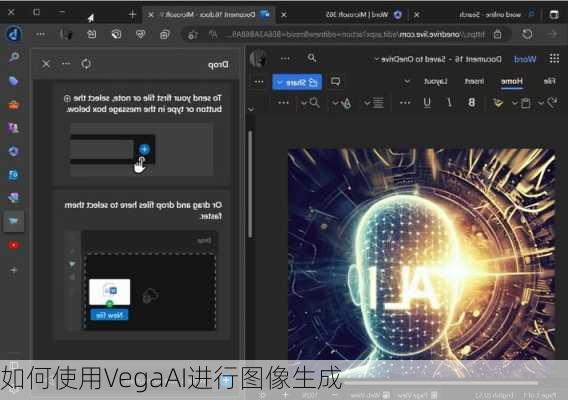The width and height of the screenshot is (568, 400).
Task: Switch to the Home ribbon tab
Action: (x=511, y=81)
